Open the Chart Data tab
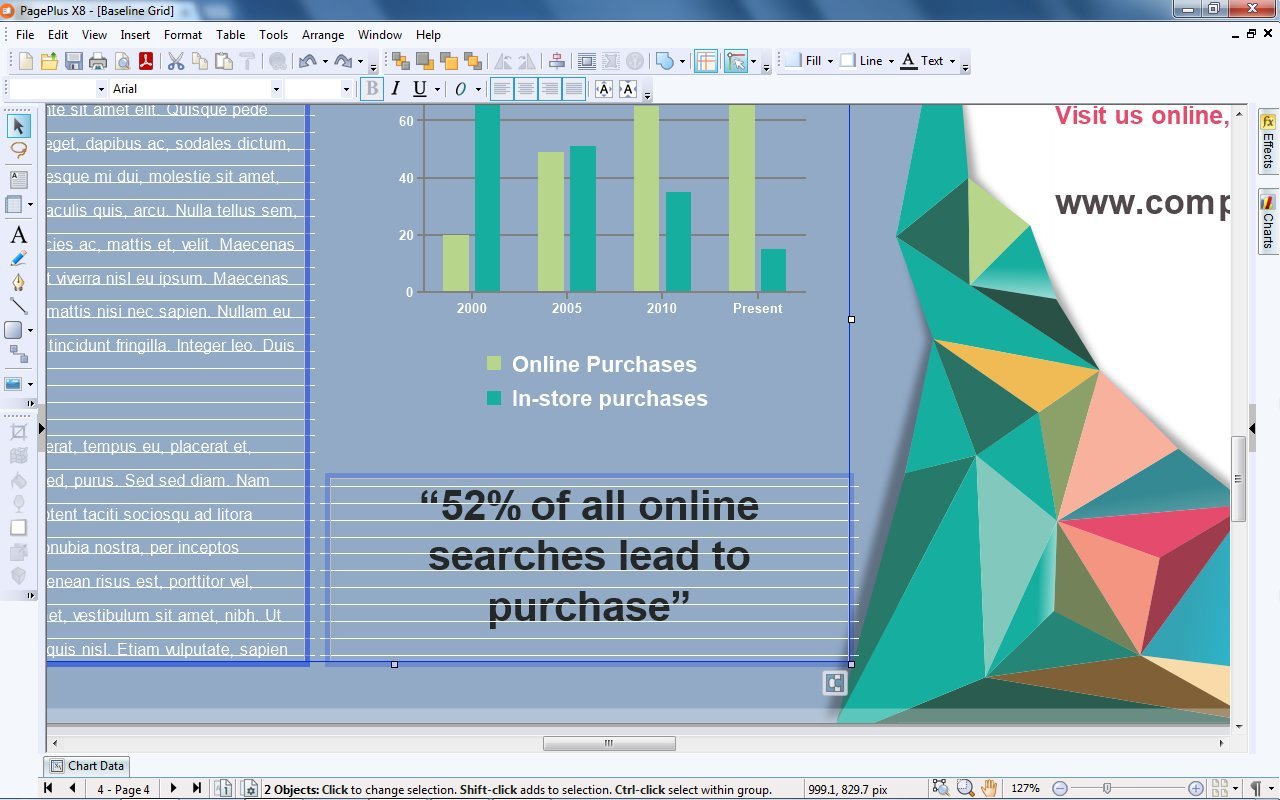Screen dimensions: 1280x800 click(x=88, y=766)
